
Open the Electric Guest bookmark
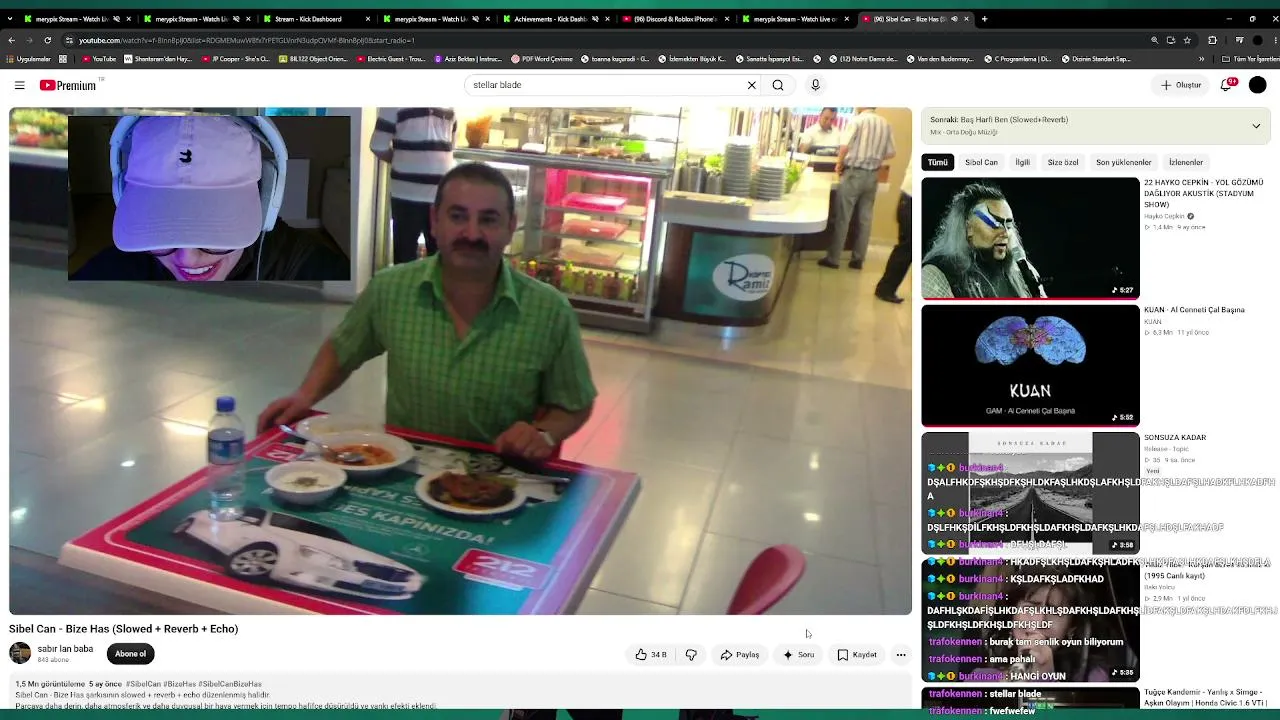click(392, 59)
